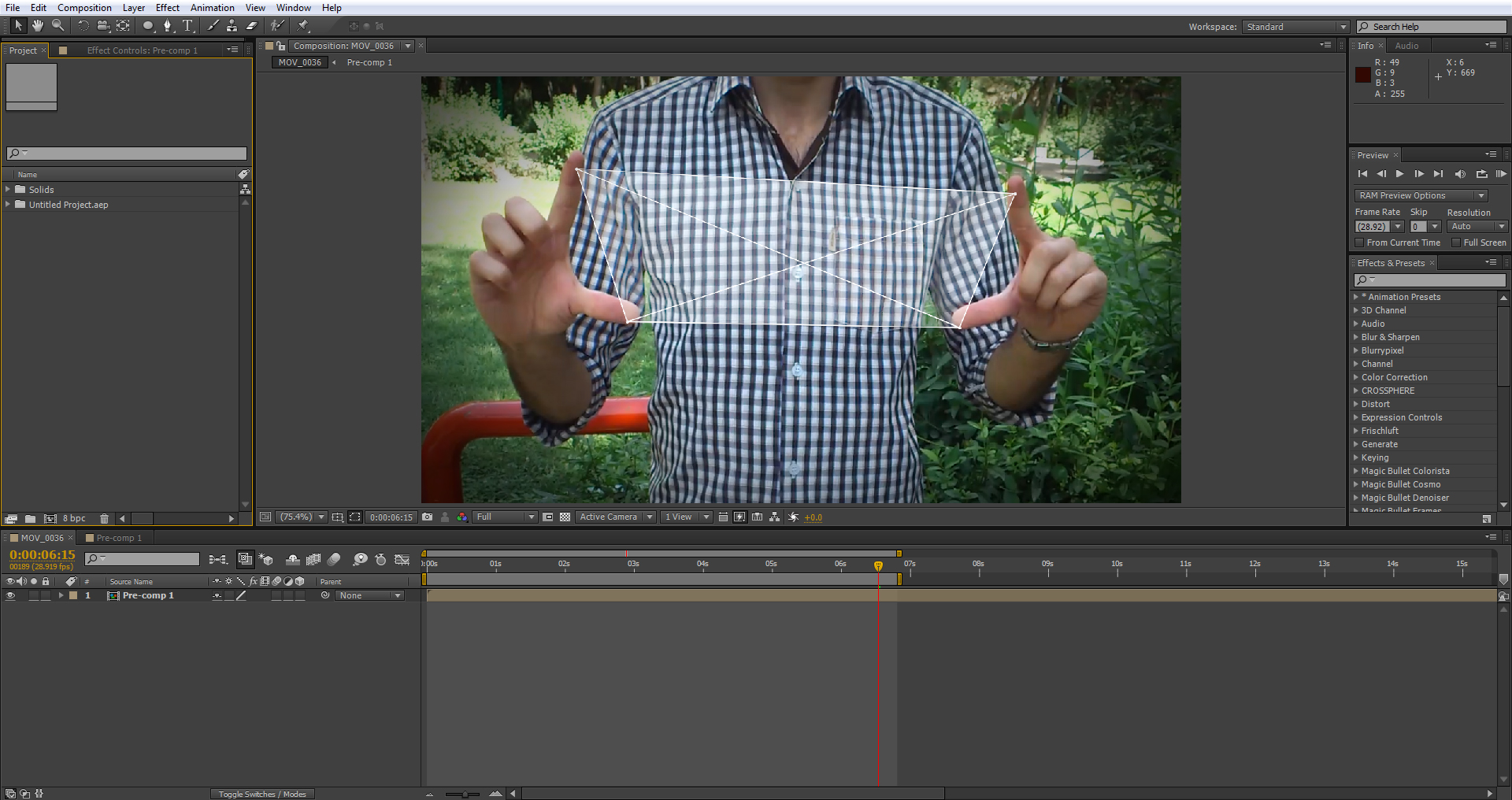Click the graph editor icon

click(x=402, y=559)
